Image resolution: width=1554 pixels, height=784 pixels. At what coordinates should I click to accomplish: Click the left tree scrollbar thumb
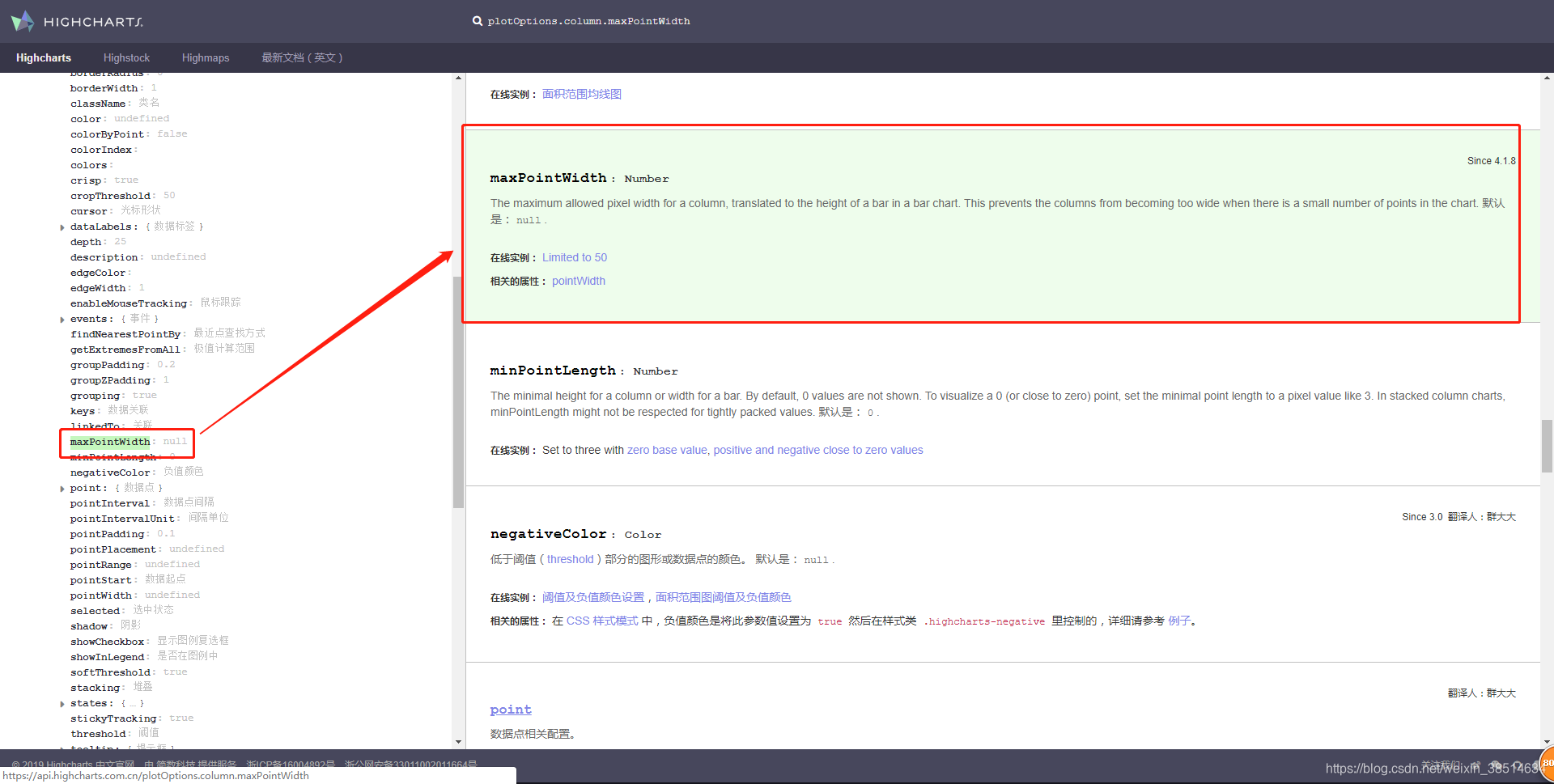click(458, 392)
